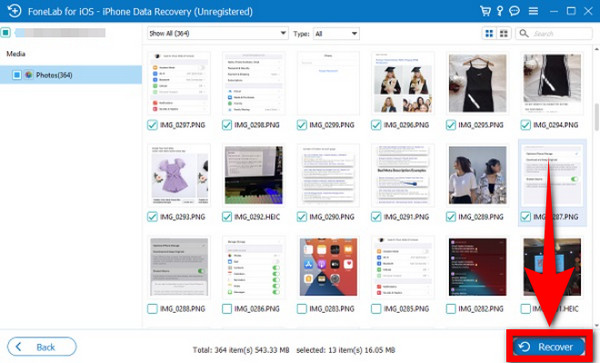Click the magnifier search icon
Screen dimensions: 600x363
(x=524, y=33)
